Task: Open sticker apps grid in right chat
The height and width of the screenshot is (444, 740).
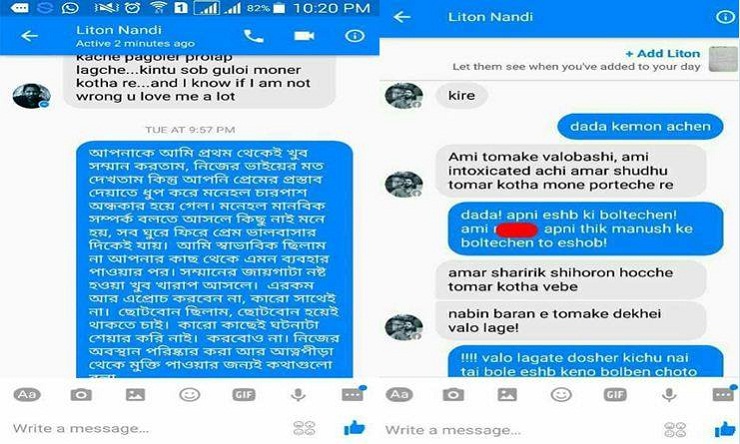Action: [675, 429]
